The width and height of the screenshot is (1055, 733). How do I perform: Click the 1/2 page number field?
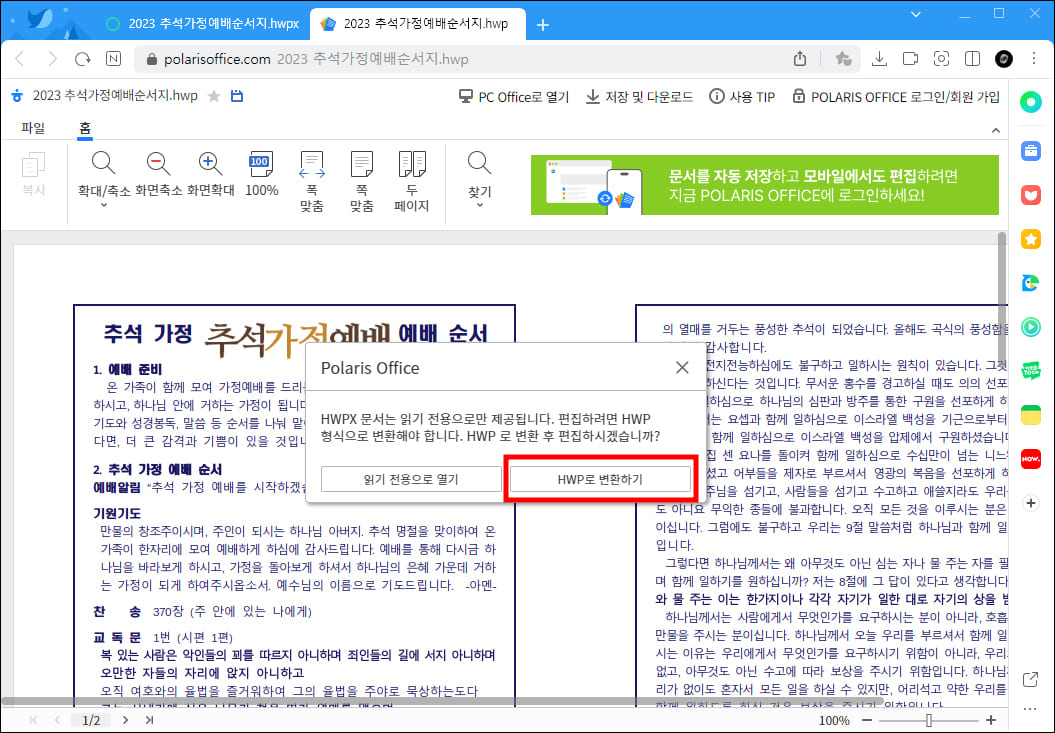click(x=91, y=720)
